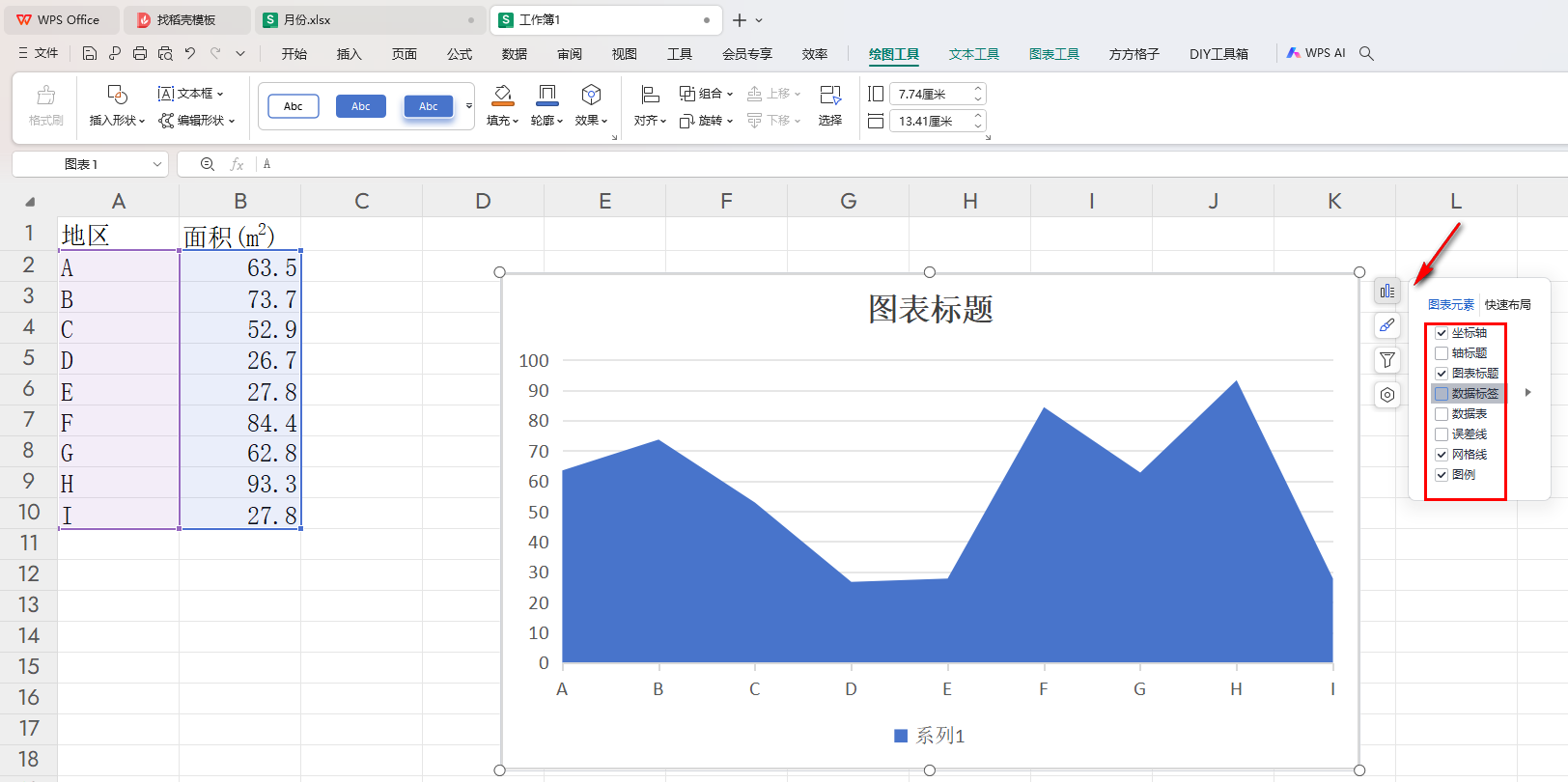Apply the white outlined Abc shape style
The height and width of the screenshot is (782, 1568).
tap(294, 106)
